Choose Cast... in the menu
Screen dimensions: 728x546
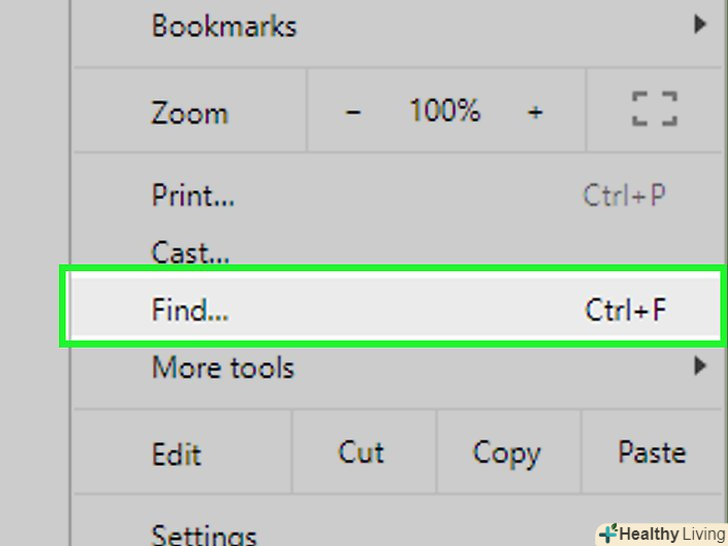(190, 251)
